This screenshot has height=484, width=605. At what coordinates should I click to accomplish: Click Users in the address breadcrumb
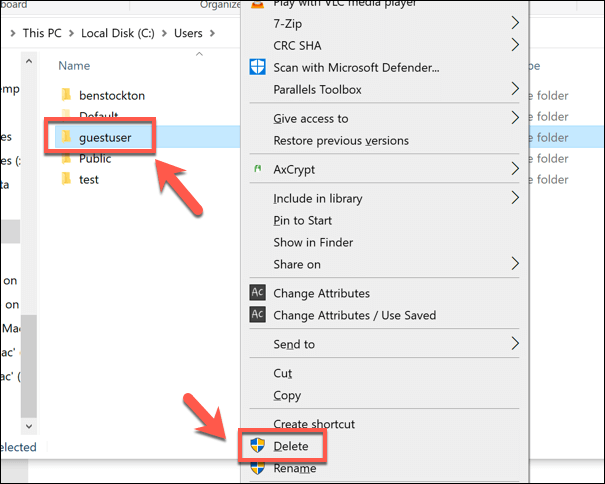tap(188, 33)
